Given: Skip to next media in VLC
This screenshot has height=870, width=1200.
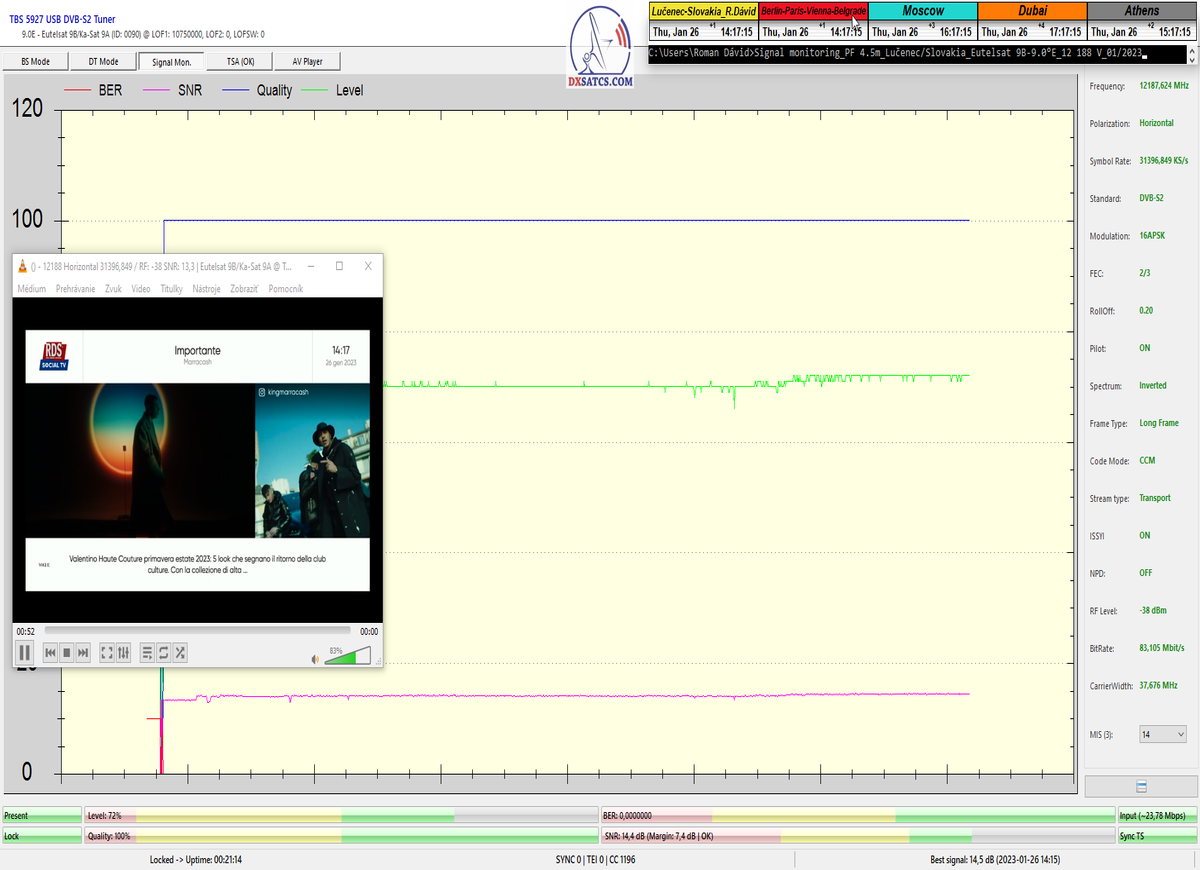Looking at the screenshot, I should tap(84, 653).
